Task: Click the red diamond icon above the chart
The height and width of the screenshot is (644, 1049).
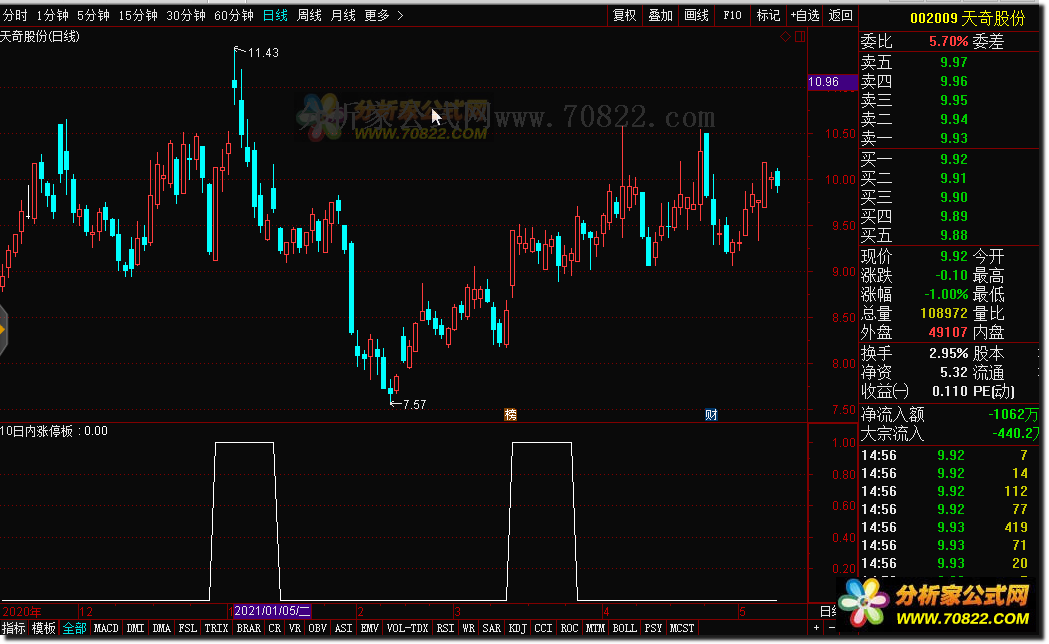Action: (x=785, y=37)
